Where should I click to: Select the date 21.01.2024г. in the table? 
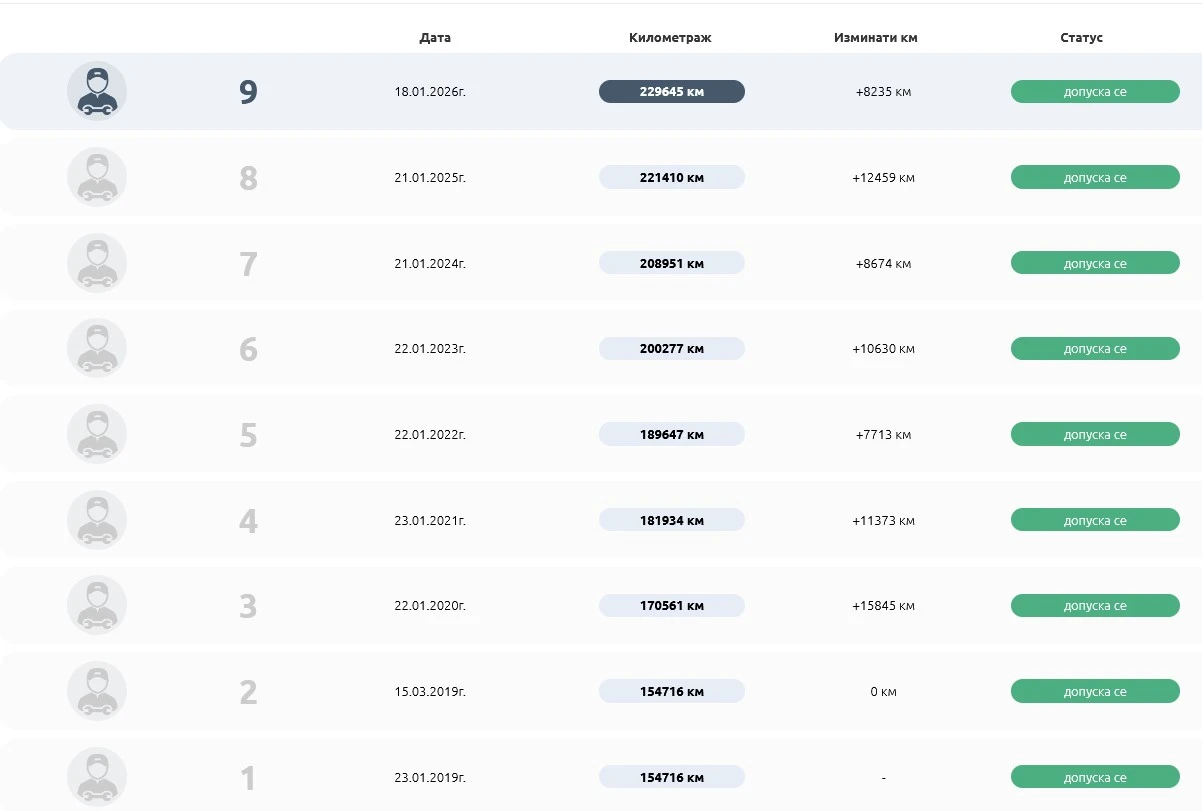coord(430,264)
